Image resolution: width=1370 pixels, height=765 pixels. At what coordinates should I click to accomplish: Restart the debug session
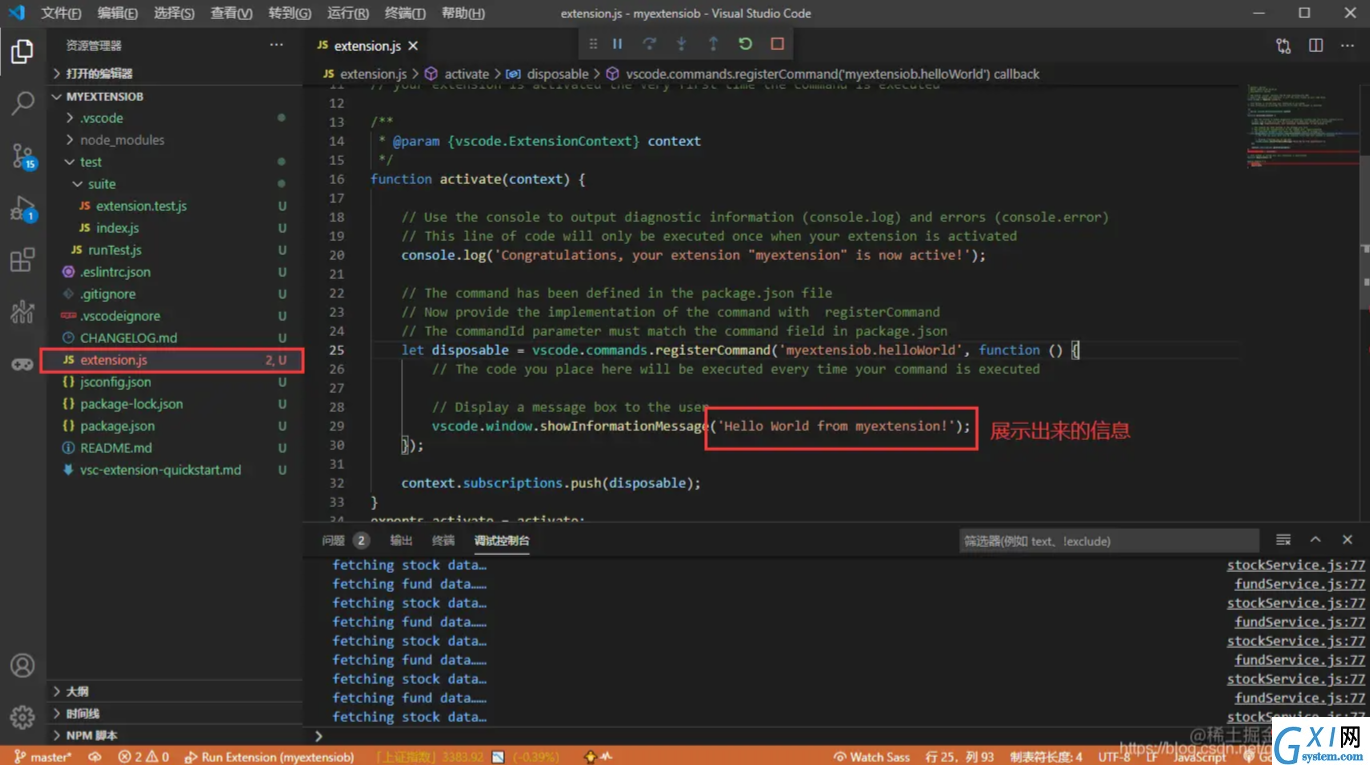[745, 44]
